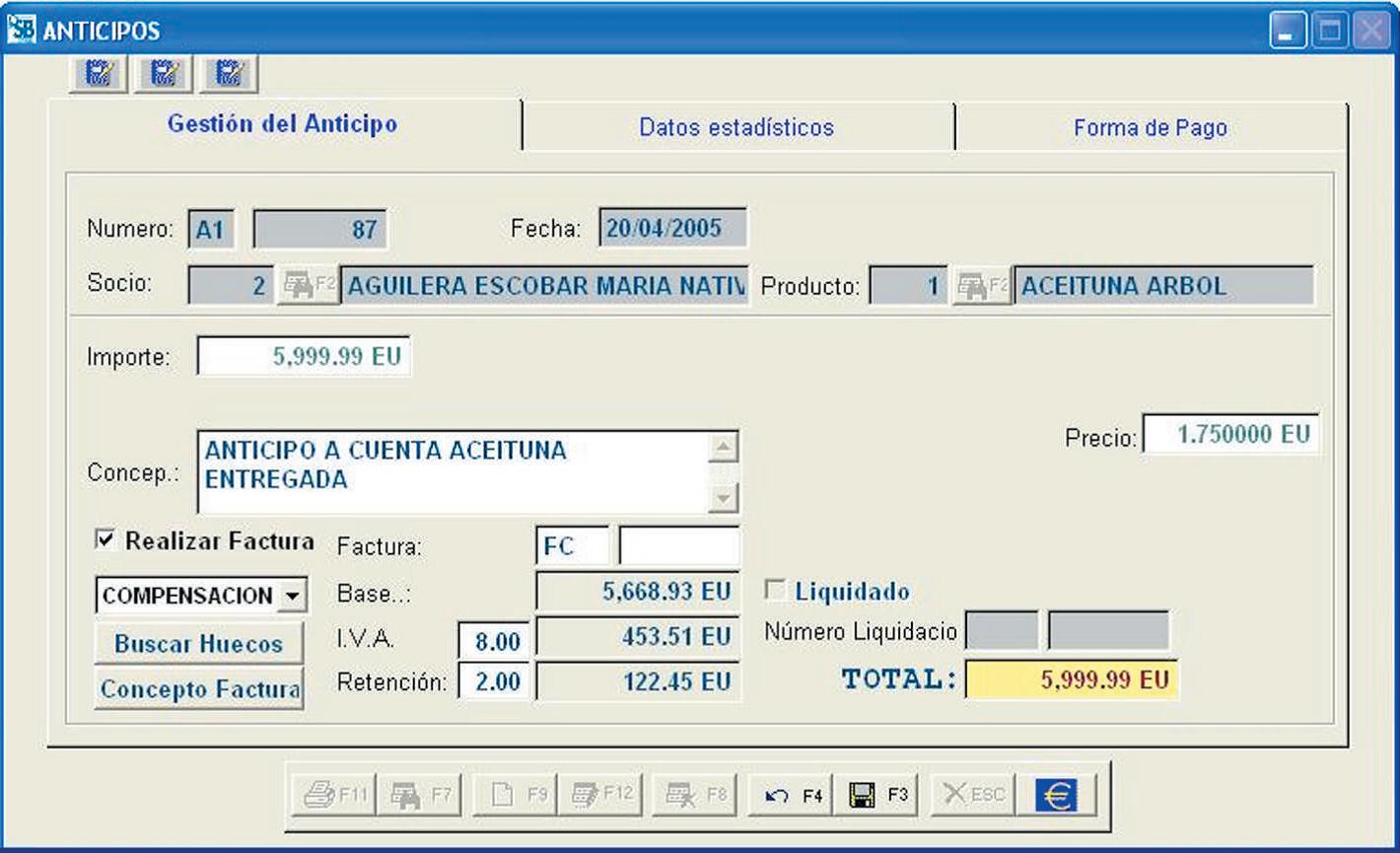Screen dimensions: 1400x853
Task: Click the yellow TOTAL amount field
Action: coord(1072,679)
